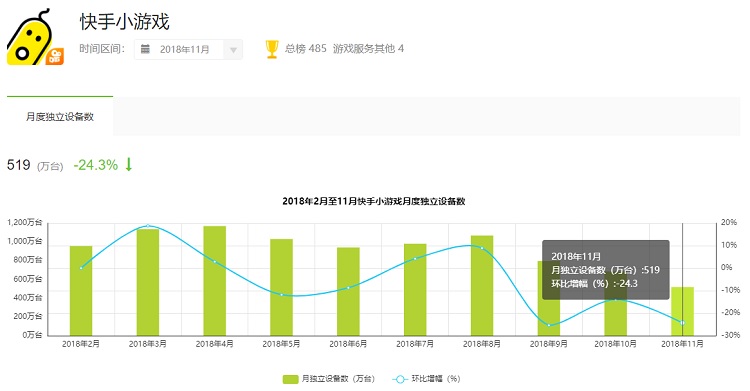Click the 2018年4月 bar in chart
750x391 pixels.
pyautogui.click(x=215, y=280)
